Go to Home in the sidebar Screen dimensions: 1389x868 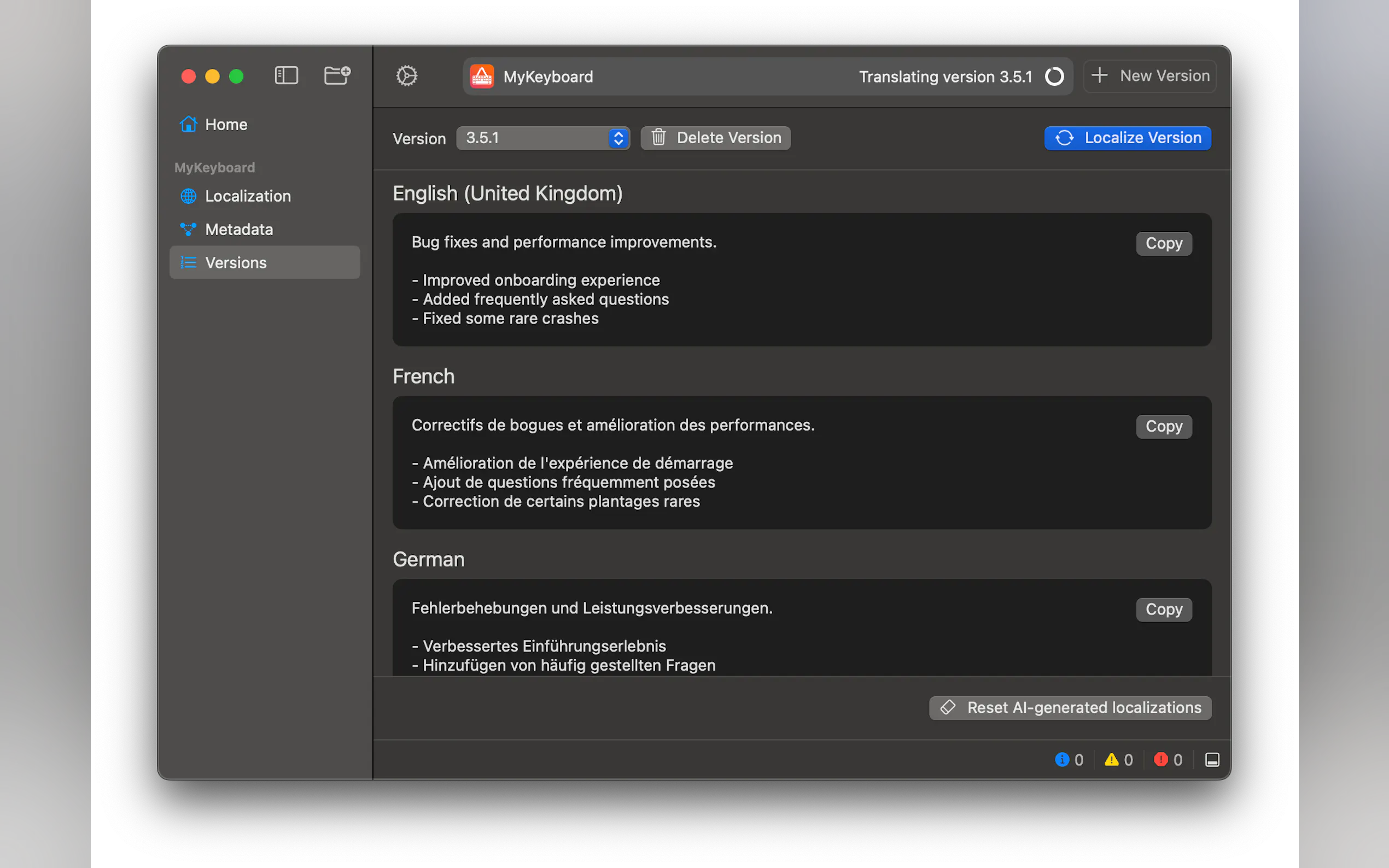[226, 125]
